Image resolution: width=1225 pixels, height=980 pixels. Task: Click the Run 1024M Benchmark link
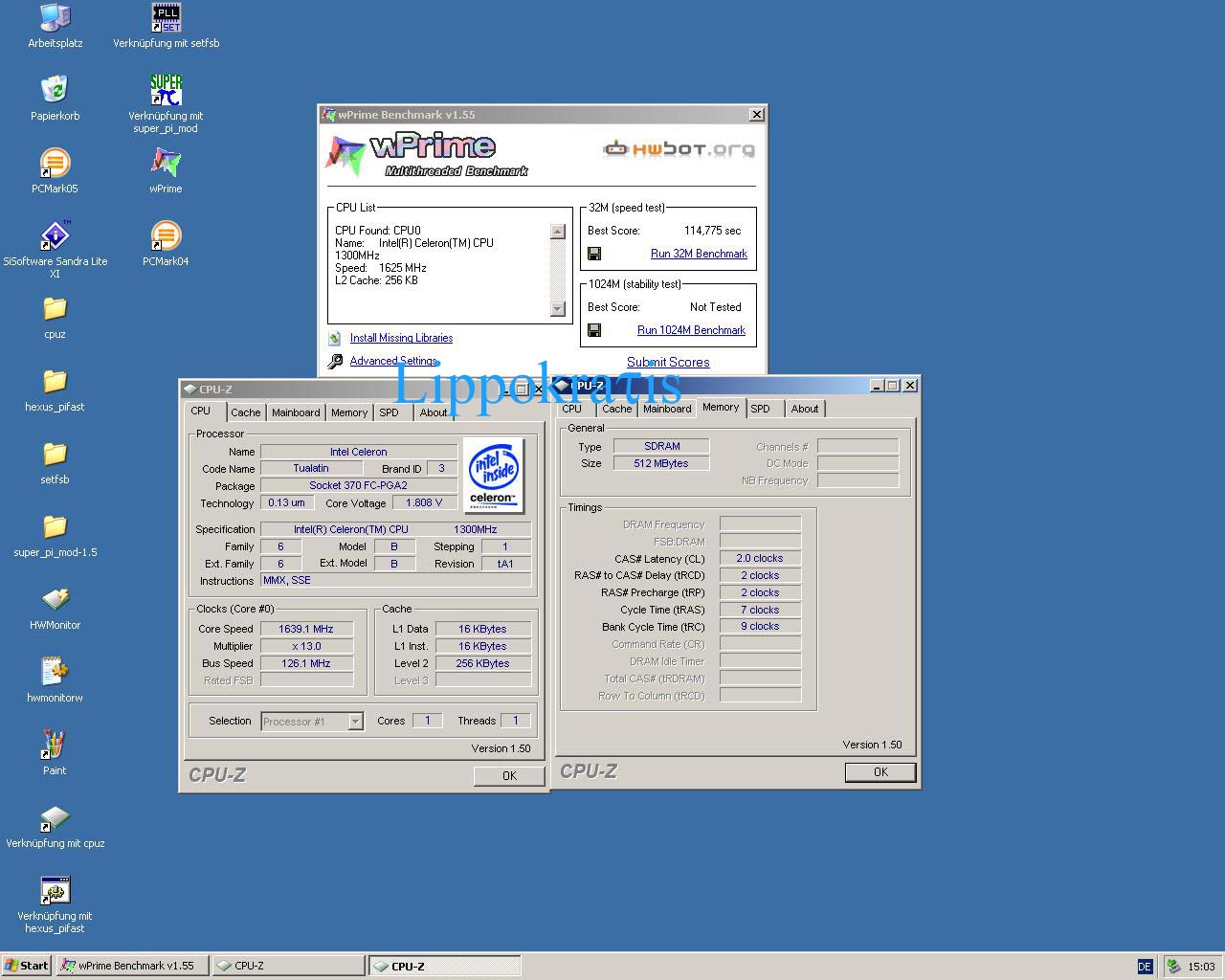(691, 330)
